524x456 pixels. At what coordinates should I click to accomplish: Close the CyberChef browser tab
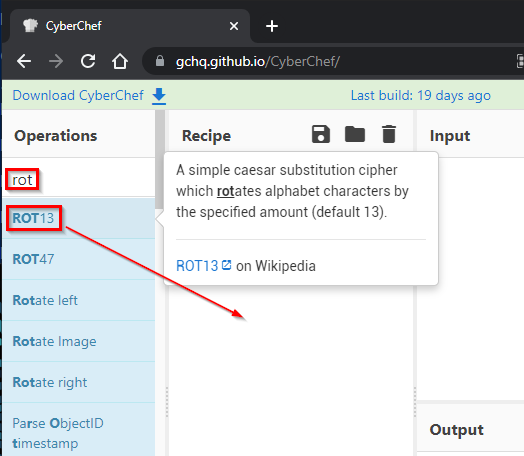pos(234,26)
